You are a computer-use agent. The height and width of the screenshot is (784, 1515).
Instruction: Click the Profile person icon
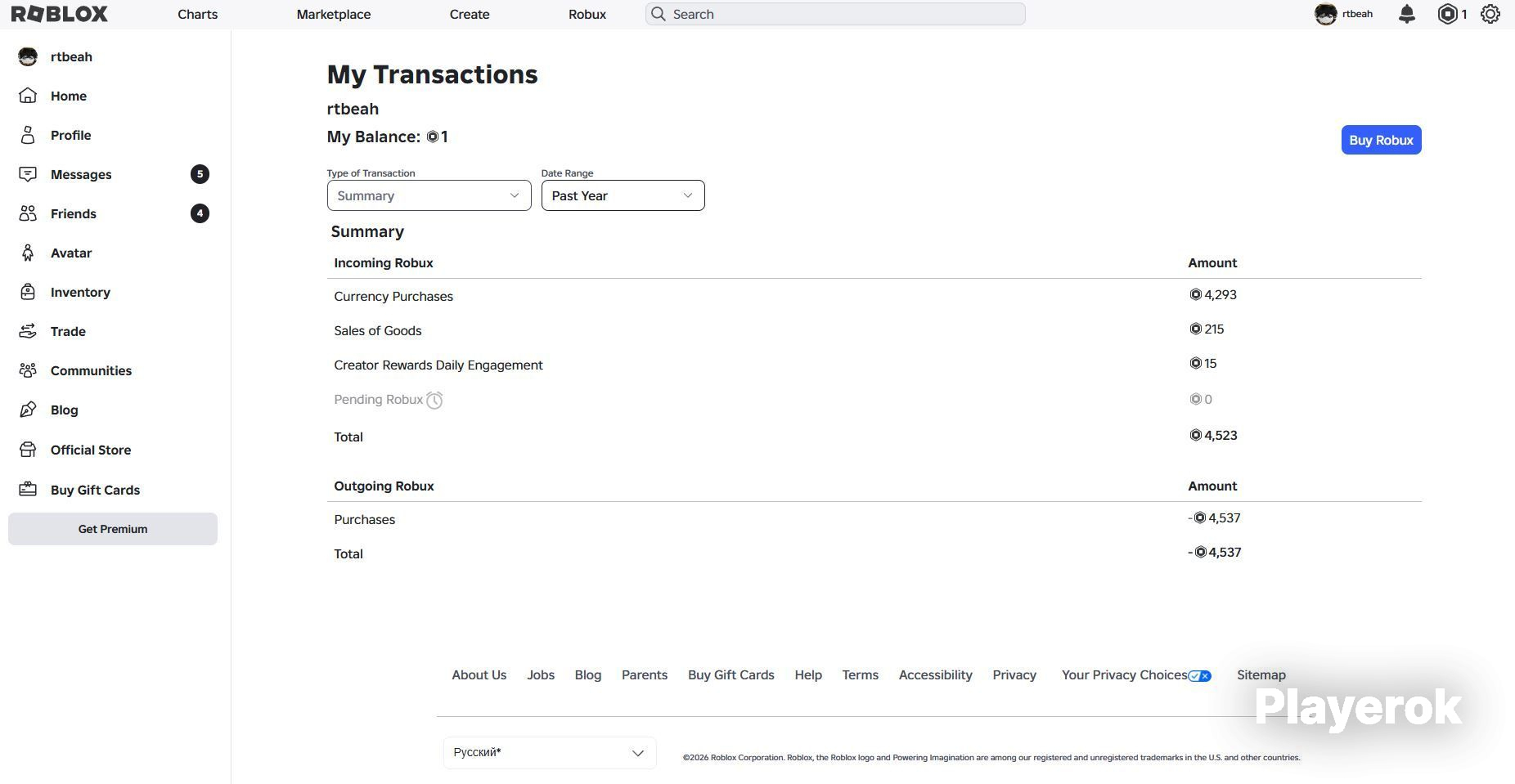tap(28, 135)
